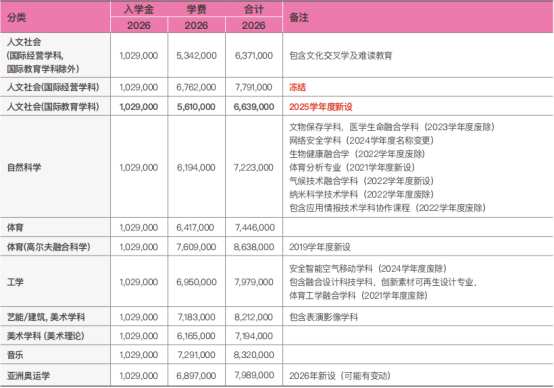
Task: Click the '学费' column header
Action: click(x=196, y=9)
